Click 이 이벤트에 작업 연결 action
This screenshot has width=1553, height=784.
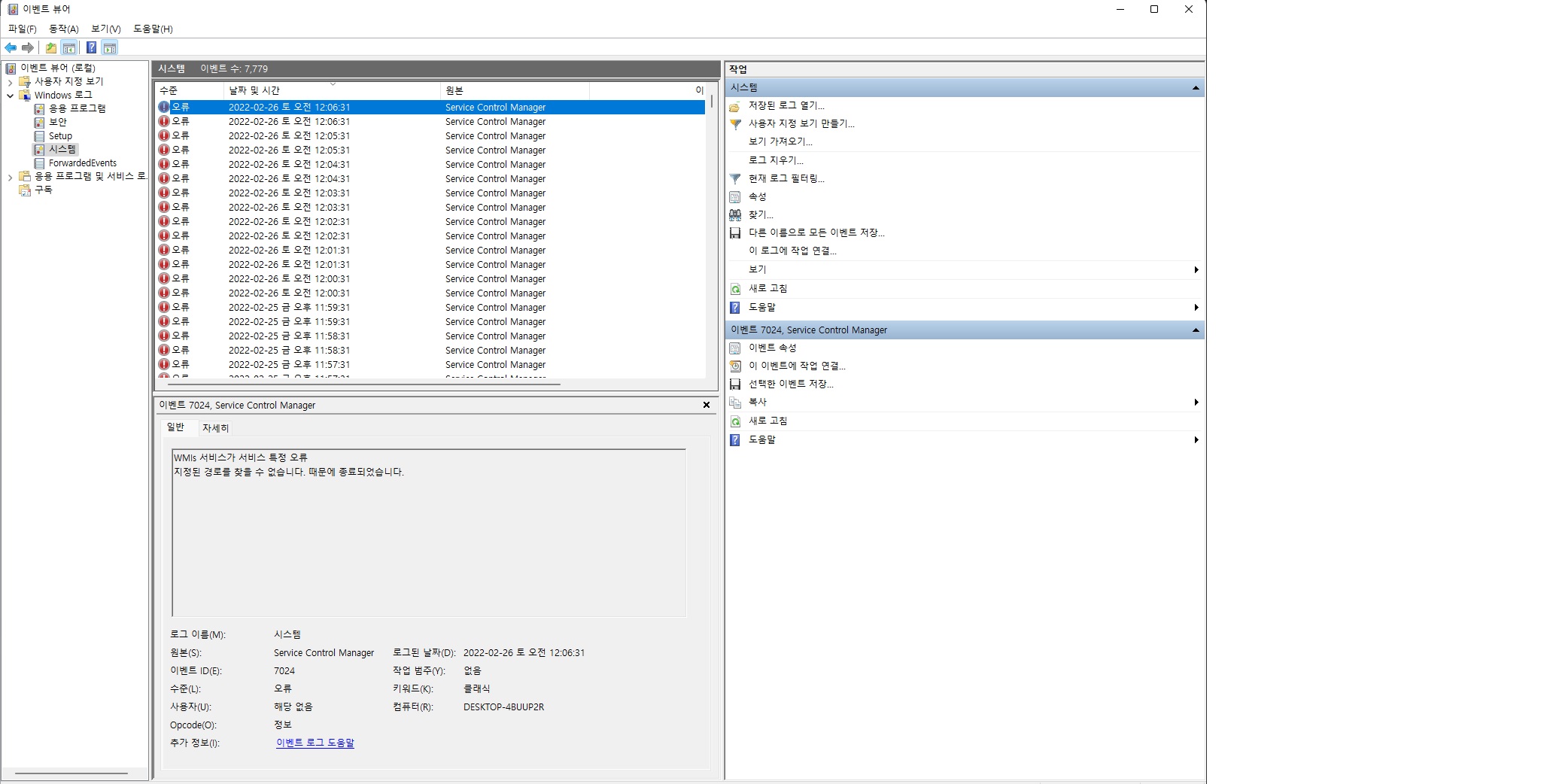(x=797, y=366)
